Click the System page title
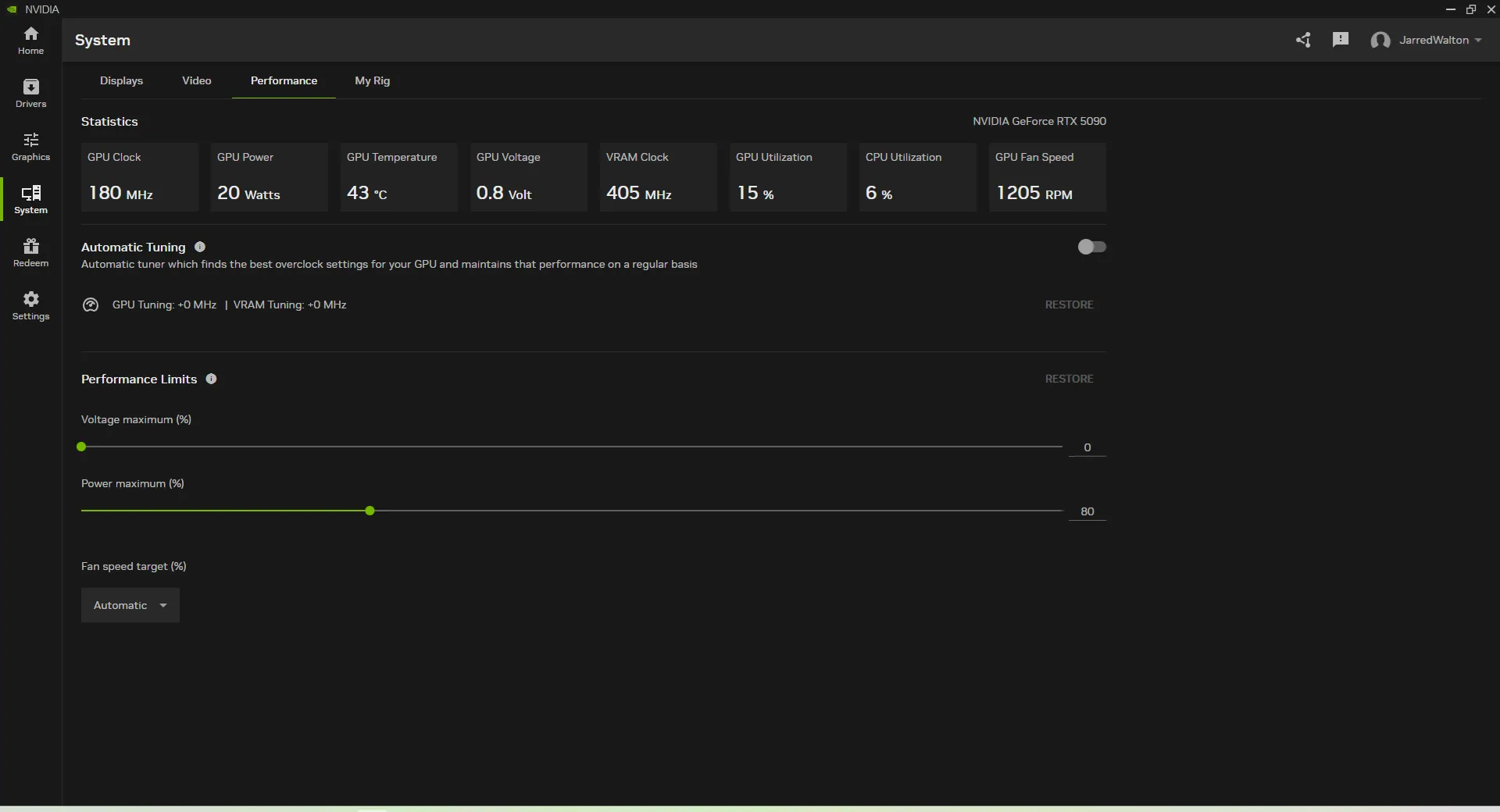1500x812 pixels. [102, 40]
